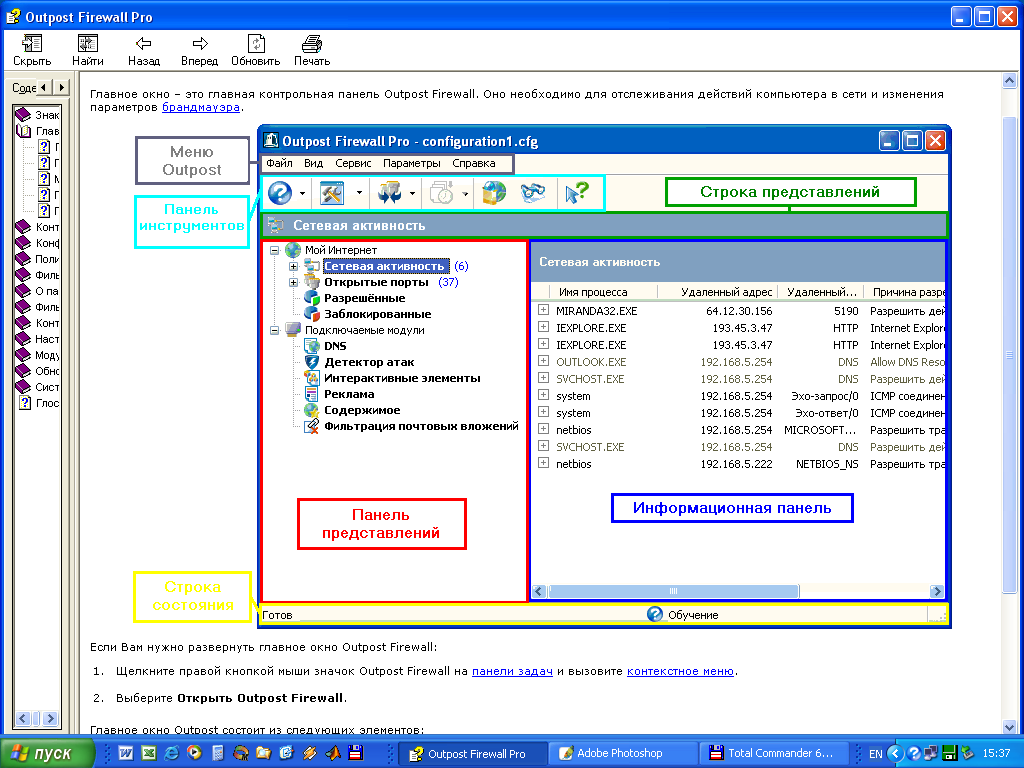This screenshot has height=768, width=1024.
Task: Click the help page vertical scrollbar down arrow
Action: [x=1010, y=727]
